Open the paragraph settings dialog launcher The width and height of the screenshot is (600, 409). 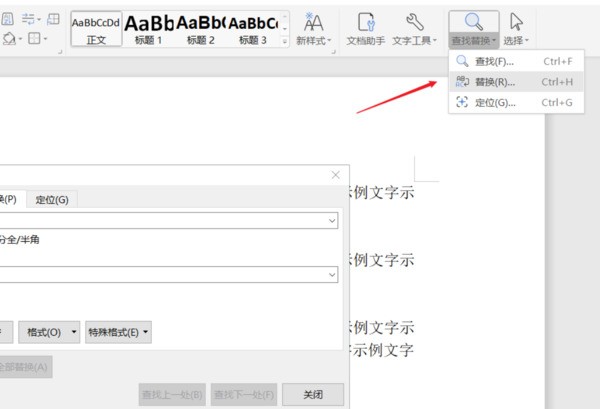click(60, 52)
